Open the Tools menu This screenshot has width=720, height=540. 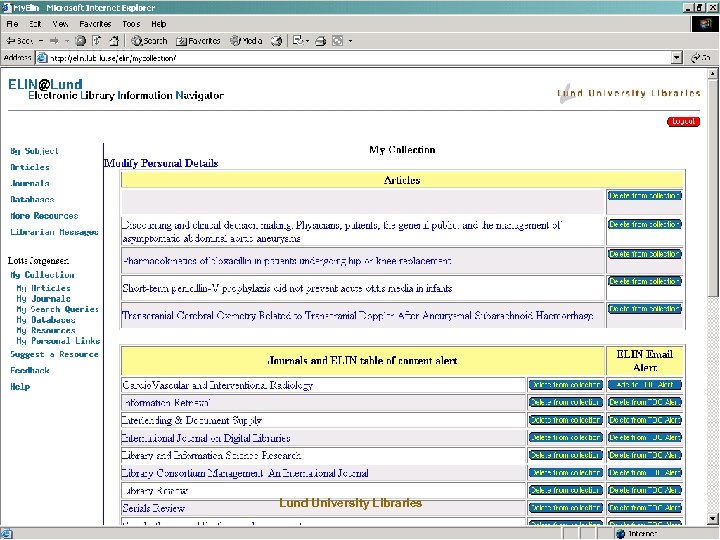point(131,24)
